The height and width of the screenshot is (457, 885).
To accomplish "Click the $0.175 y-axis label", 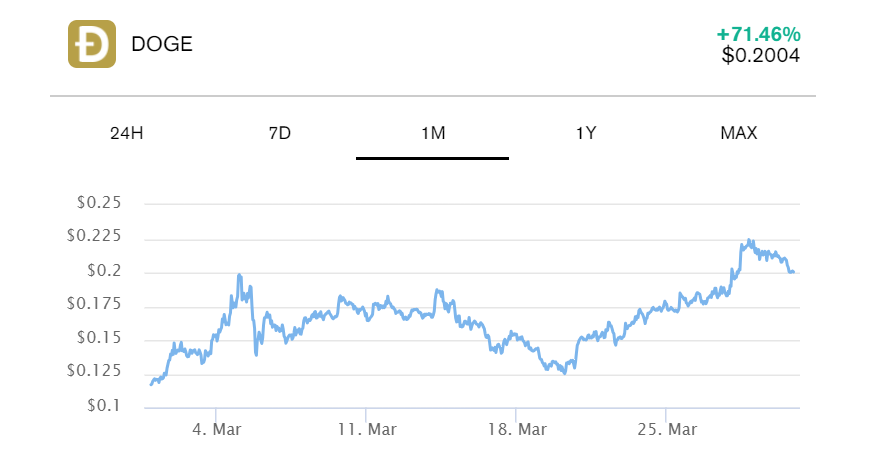I will click(94, 304).
